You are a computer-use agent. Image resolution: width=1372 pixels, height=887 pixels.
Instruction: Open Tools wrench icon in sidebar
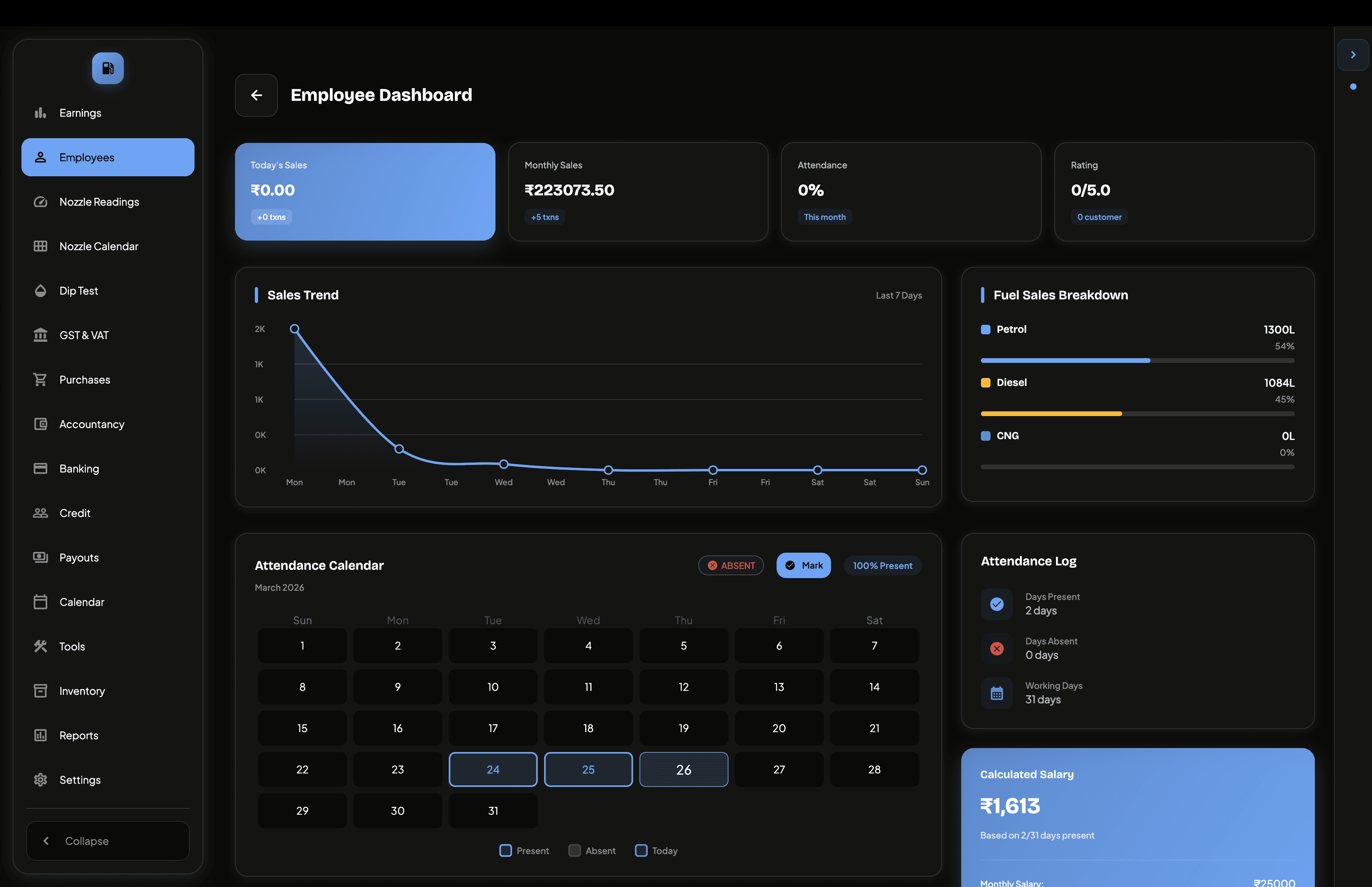point(40,646)
